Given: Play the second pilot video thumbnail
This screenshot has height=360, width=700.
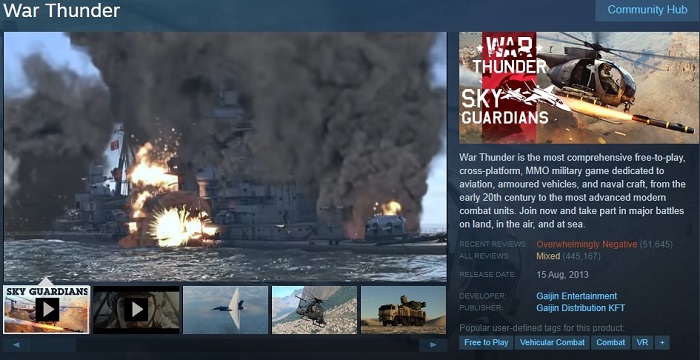Looking at the screenshot, I should (137, 310).
